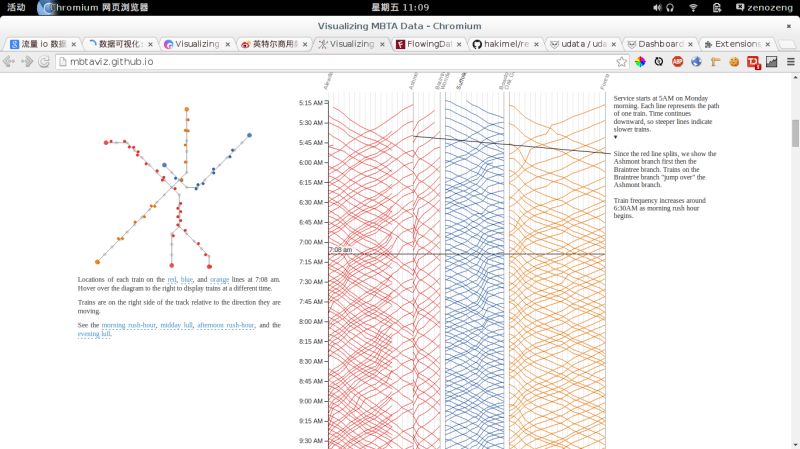Screen dimensions: 800x449
Task: Click the 5:15 AM axis label
Action: tap(311, 103)
